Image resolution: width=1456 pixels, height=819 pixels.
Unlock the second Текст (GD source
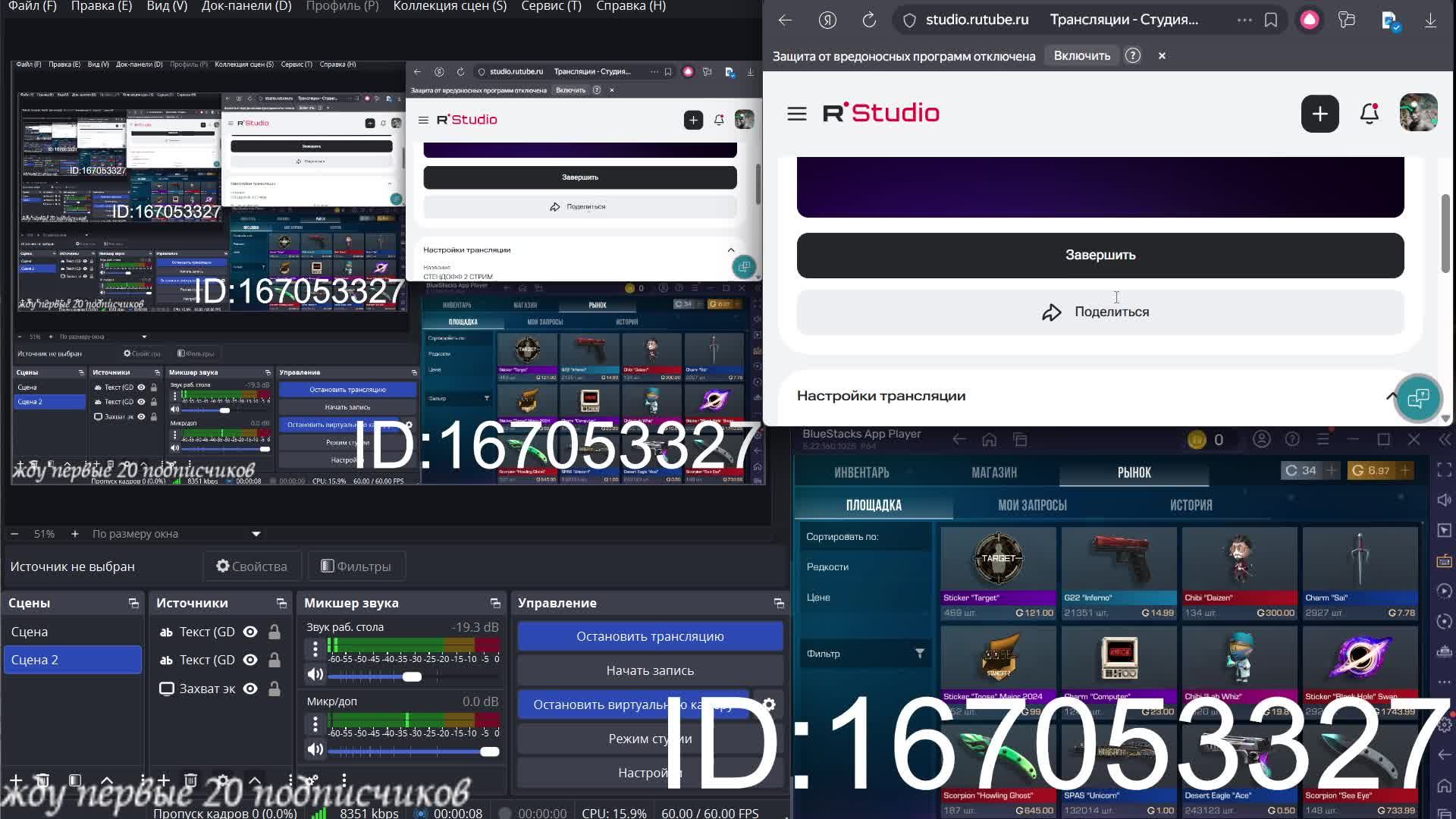coord(275,661)
